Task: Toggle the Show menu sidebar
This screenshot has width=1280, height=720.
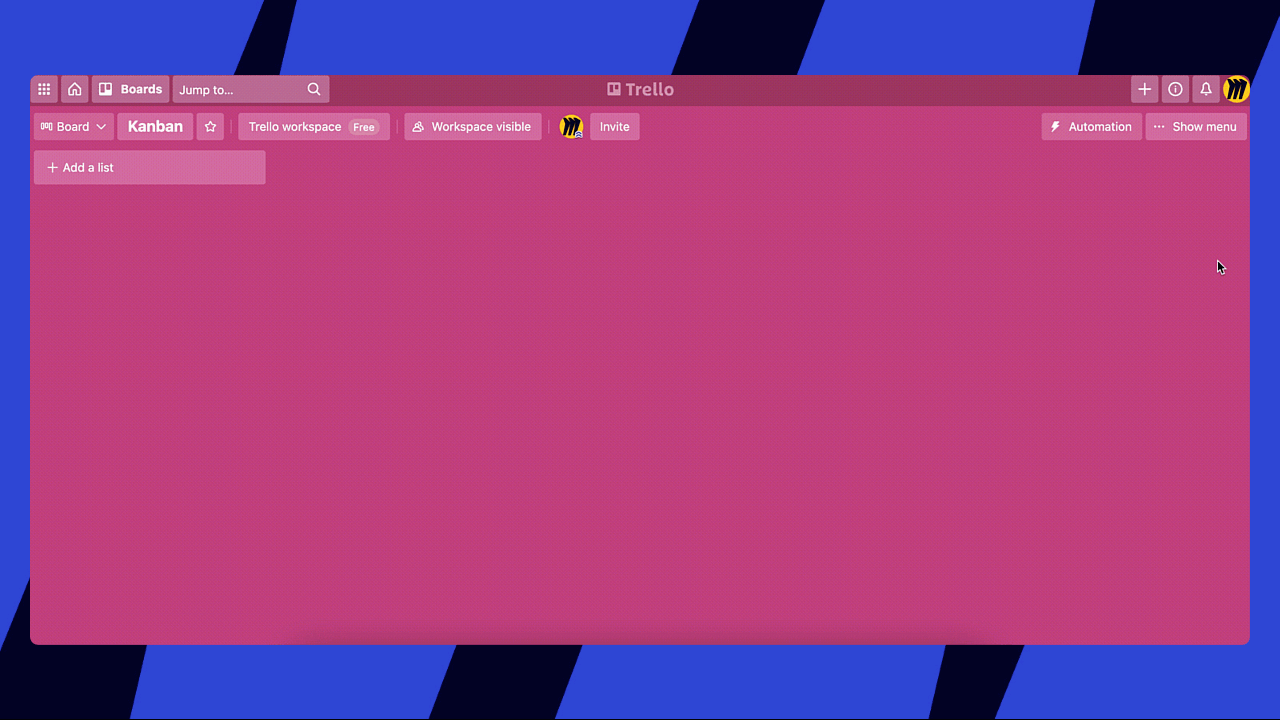Action: click(x=1196, y=126)
